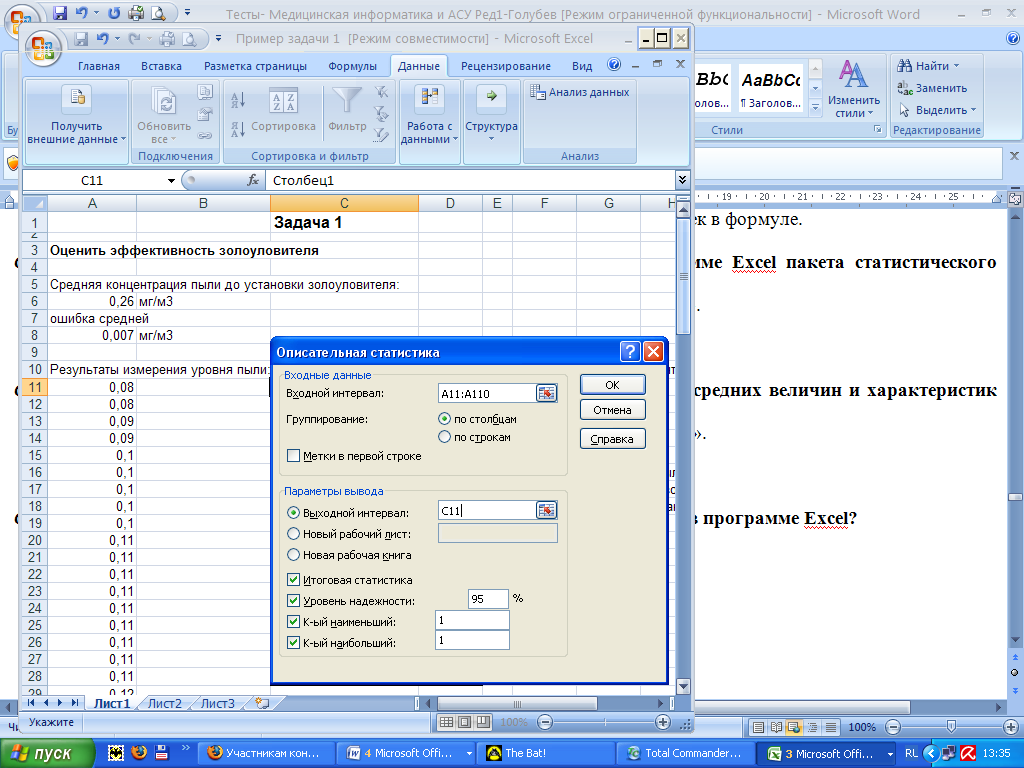Open the Рецензирование ribbon tab
This screenshot has height=768, width=1024.
[x=506, y=66]
